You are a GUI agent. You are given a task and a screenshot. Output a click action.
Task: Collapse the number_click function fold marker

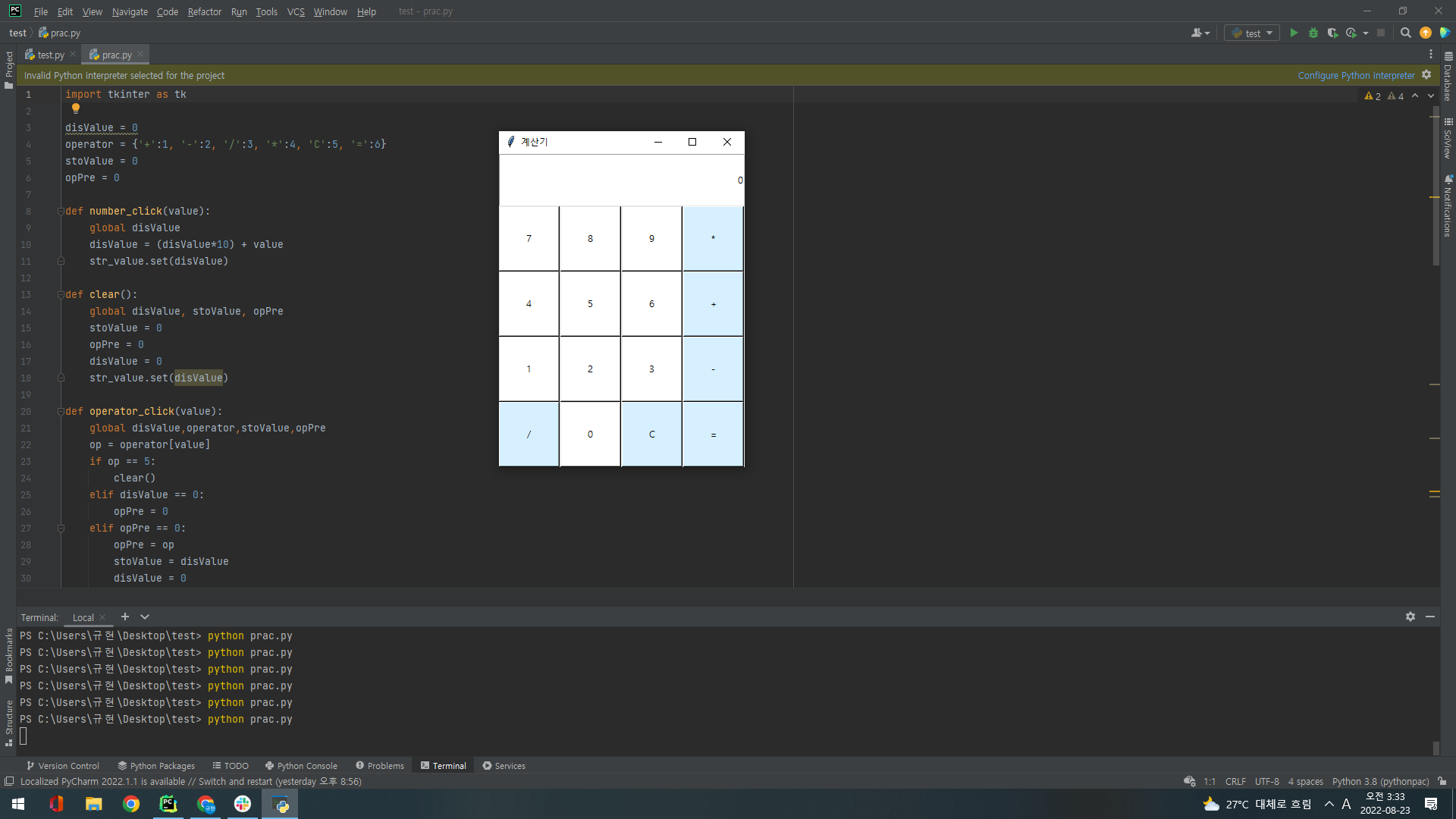(61, 212)
